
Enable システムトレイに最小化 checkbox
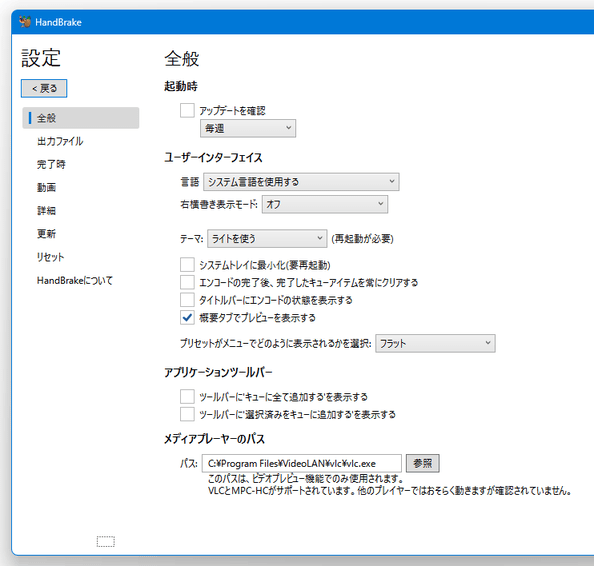click(187, 265)
